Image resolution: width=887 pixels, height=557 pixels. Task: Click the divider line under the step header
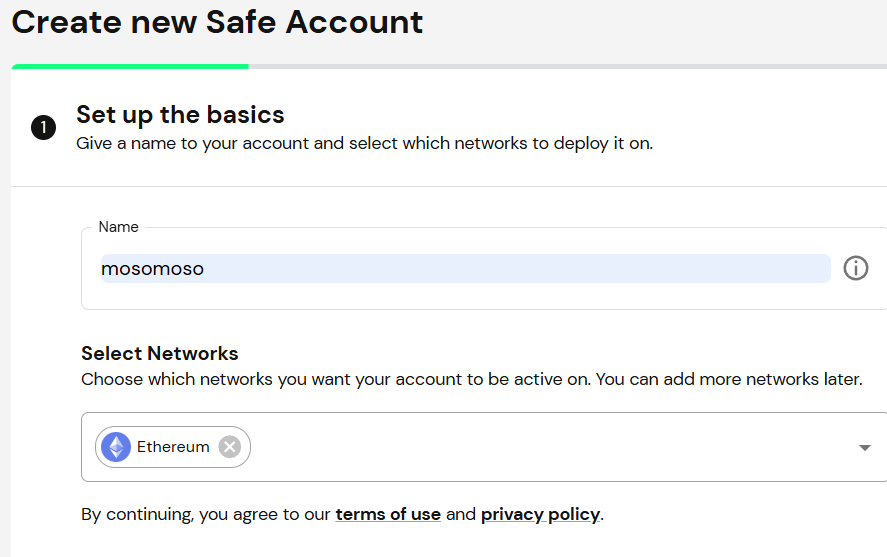pyautogui.click(x=449, y=186)
